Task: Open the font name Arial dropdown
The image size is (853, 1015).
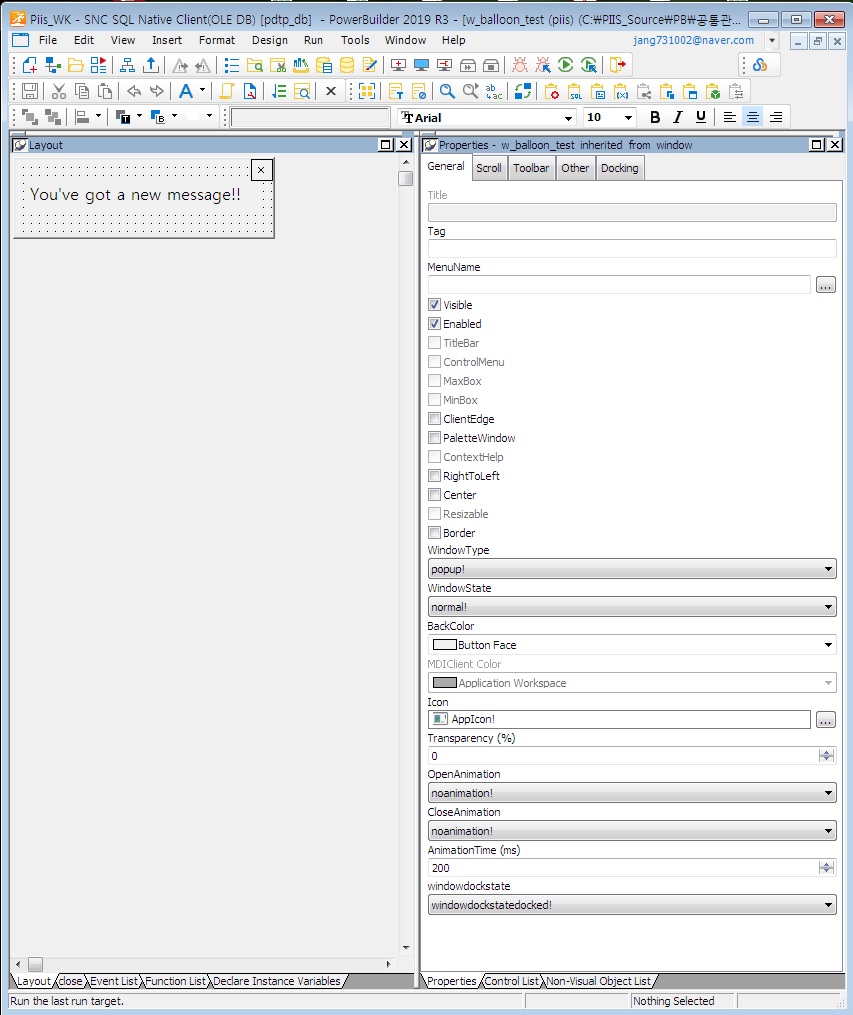Action: coord(569,118)
